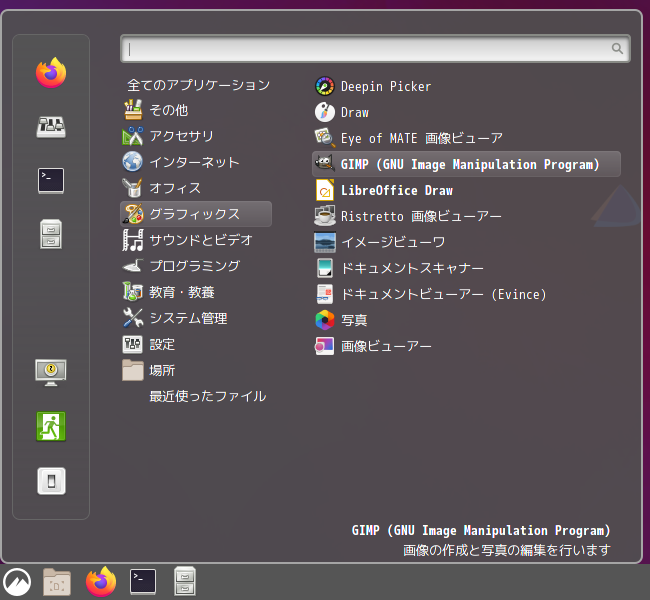Click the LibreOffice Draw label

397,190
